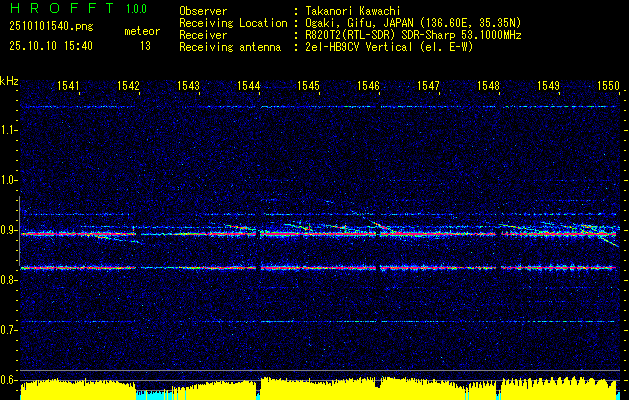629x400 pixels.
Task: Click the 1546 time marker
Action: click(x=368, y=85)
